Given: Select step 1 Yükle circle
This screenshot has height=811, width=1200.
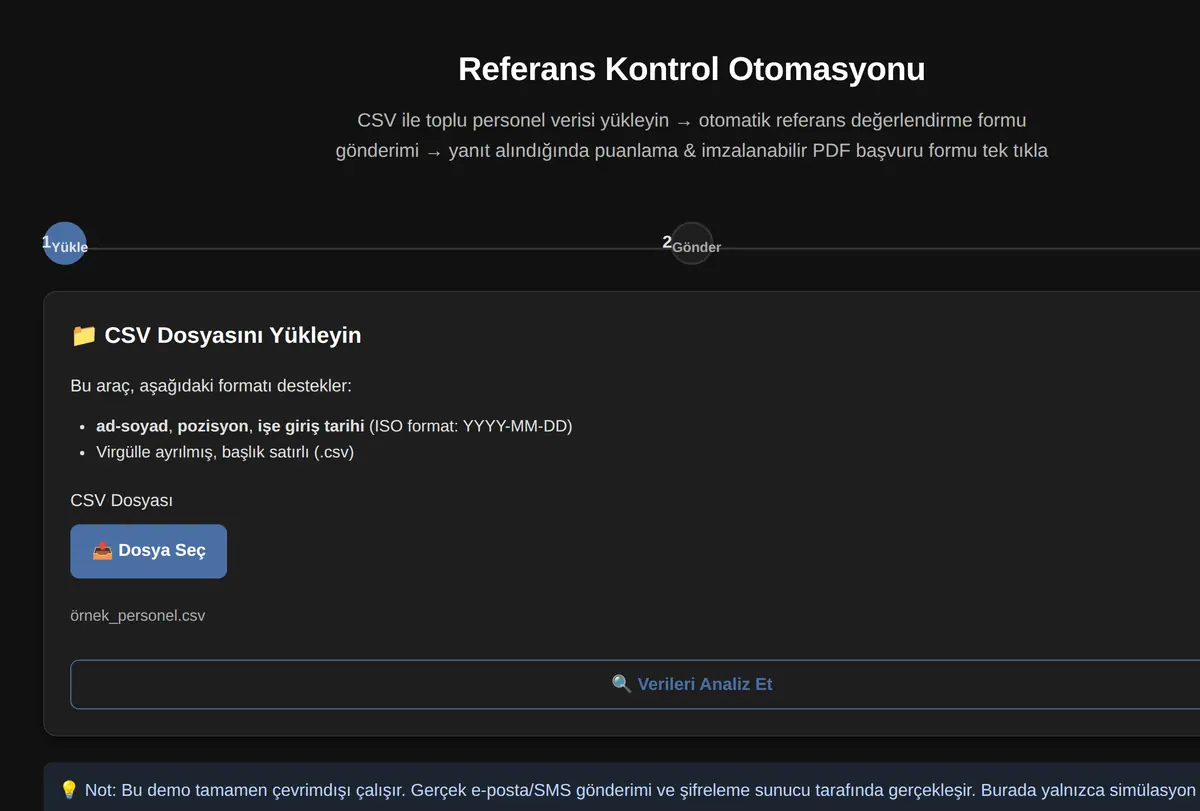Looking at the screenshot, I should (65, 243).
